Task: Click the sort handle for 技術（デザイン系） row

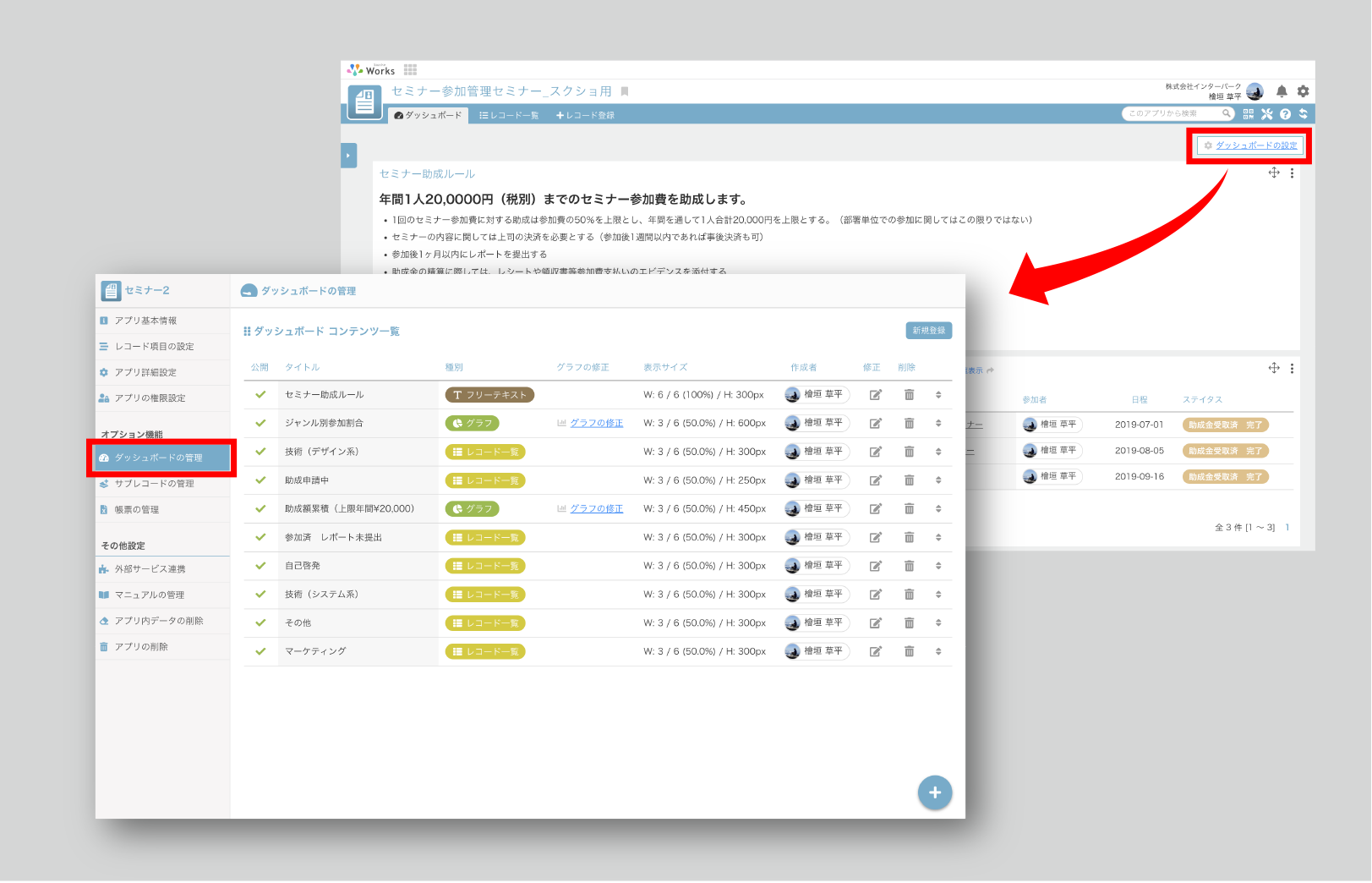Action: pyautogui.click(x=938, y=452)
